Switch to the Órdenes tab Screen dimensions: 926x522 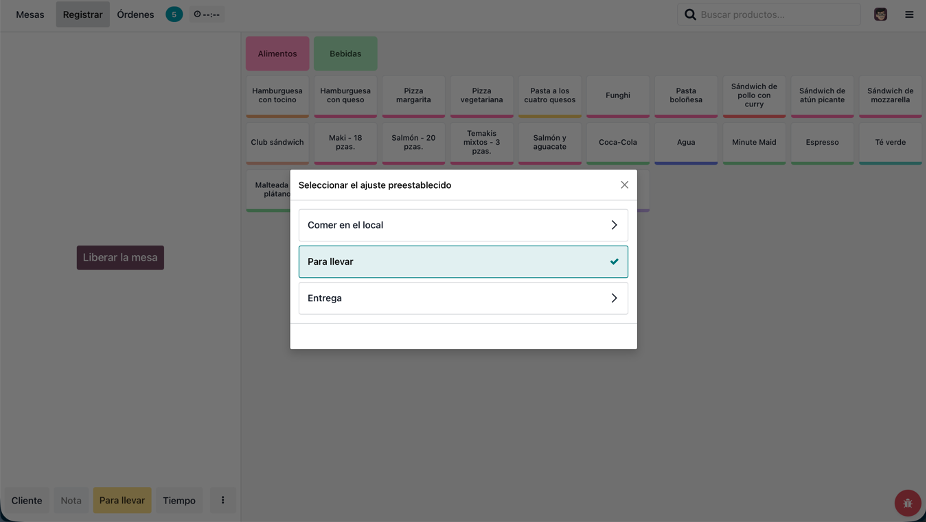(x=135, y=15)
